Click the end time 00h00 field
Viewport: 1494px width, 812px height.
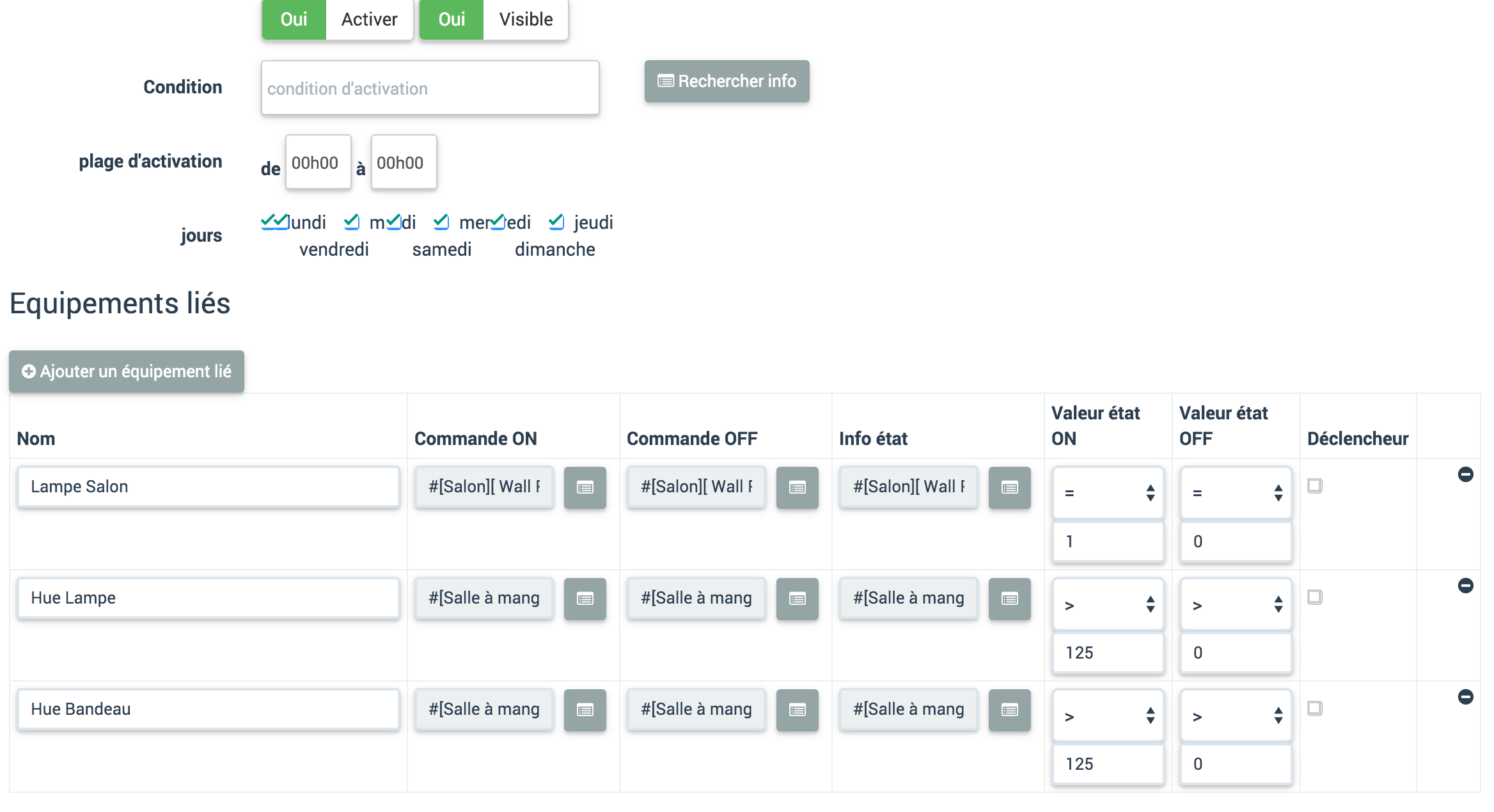coord(404,162)
